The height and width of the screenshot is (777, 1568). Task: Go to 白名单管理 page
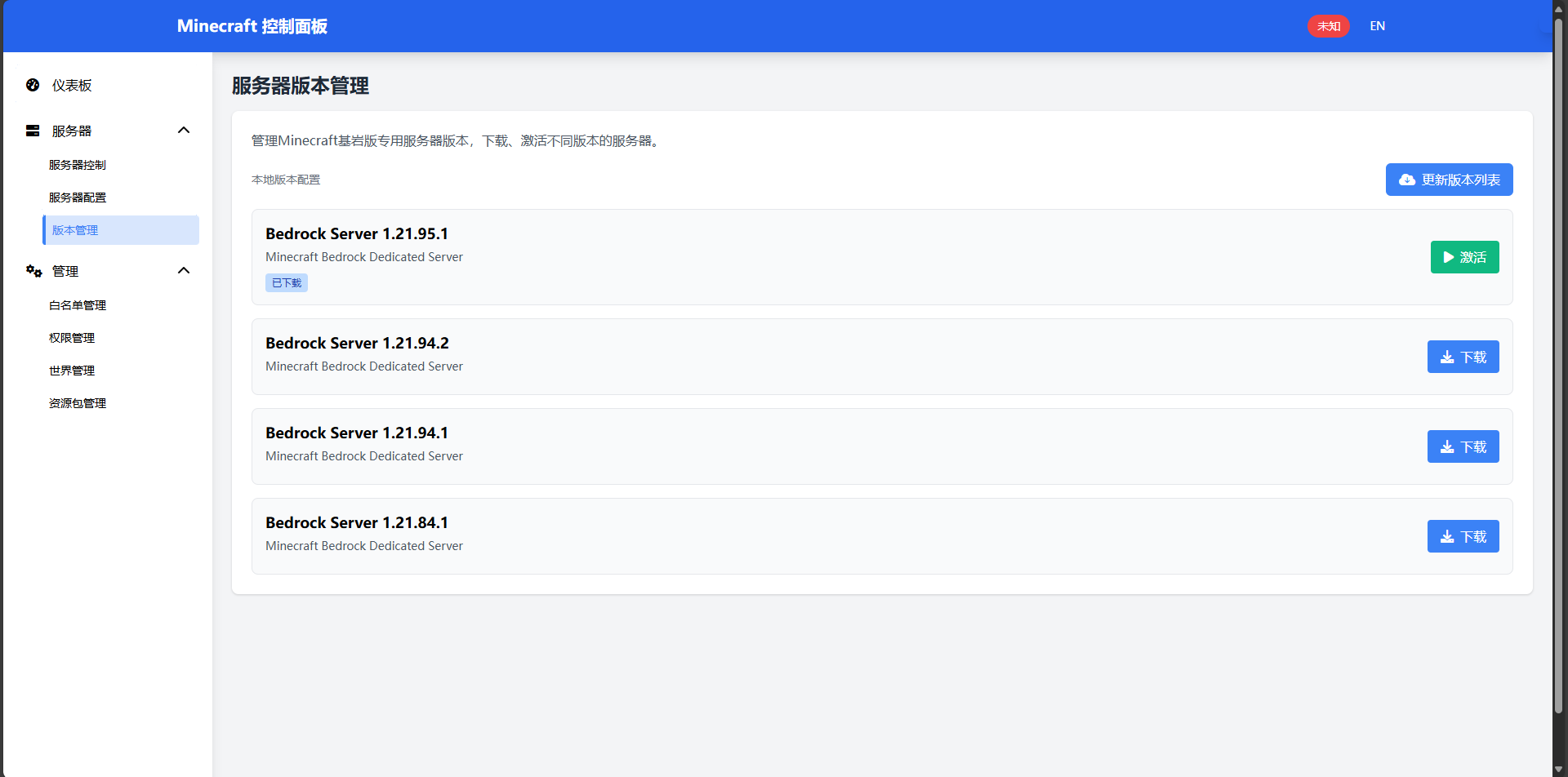(x=78, y=305)
